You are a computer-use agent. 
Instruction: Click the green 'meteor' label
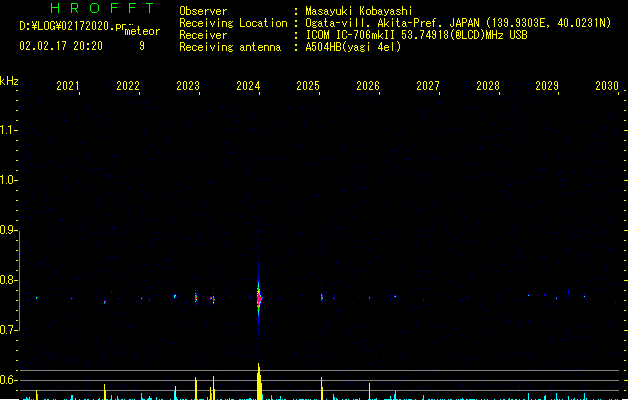142,31
